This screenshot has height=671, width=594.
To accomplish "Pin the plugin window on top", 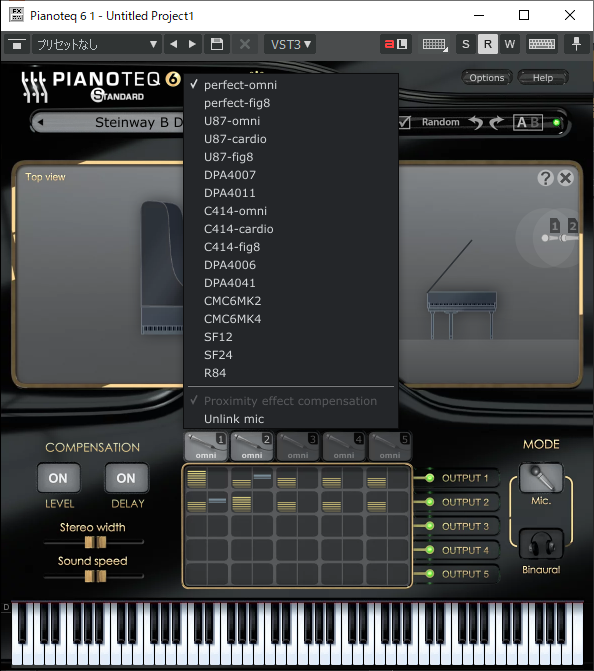I will pos(576,44).
